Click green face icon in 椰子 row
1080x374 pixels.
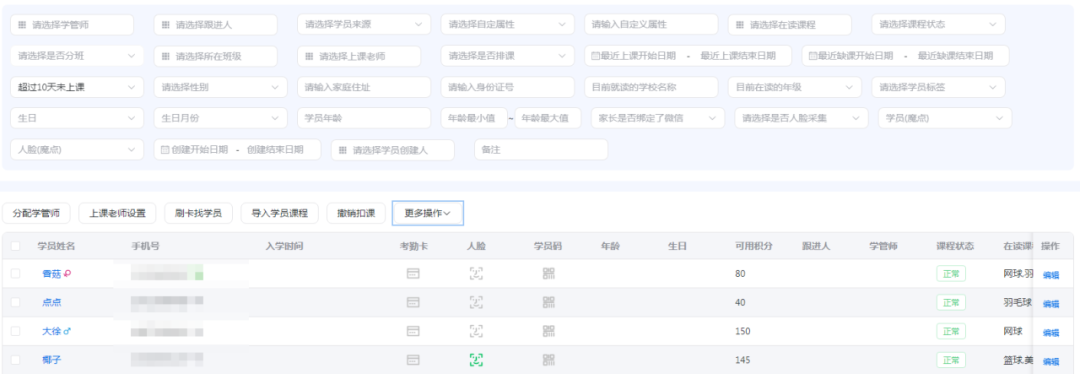pyautogui.click(x=476, y=360)
